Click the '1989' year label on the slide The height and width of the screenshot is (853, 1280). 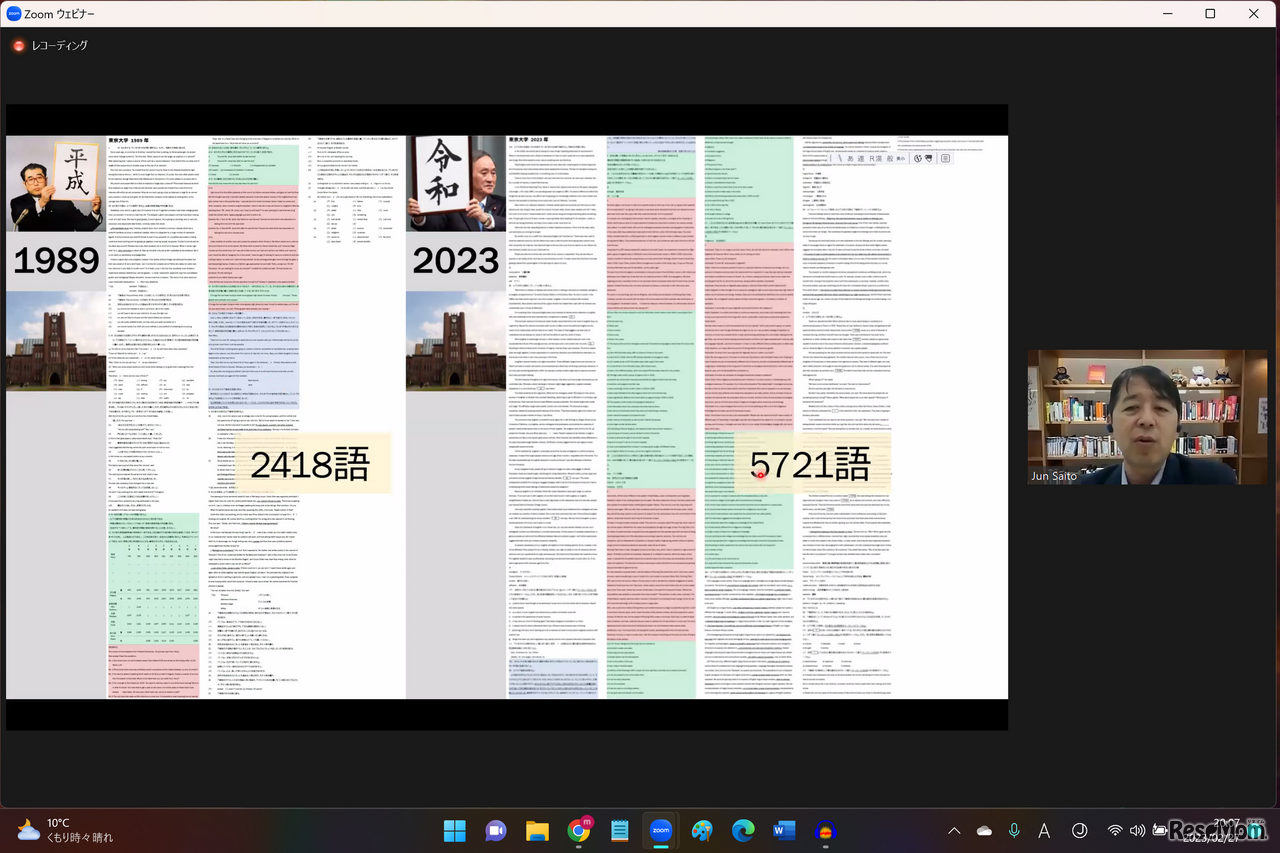[x=57, y=262]
